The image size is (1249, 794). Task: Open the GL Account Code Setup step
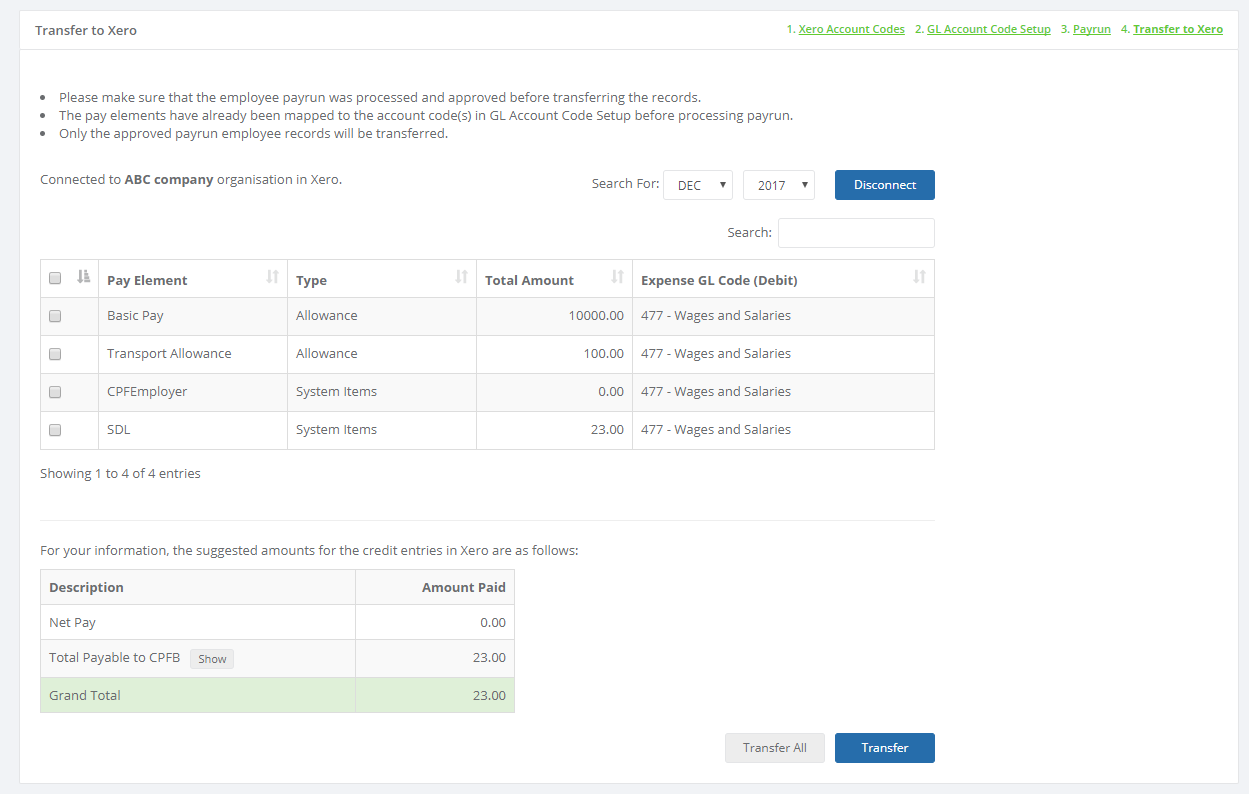pyautogui.click(x=989, y=29)
